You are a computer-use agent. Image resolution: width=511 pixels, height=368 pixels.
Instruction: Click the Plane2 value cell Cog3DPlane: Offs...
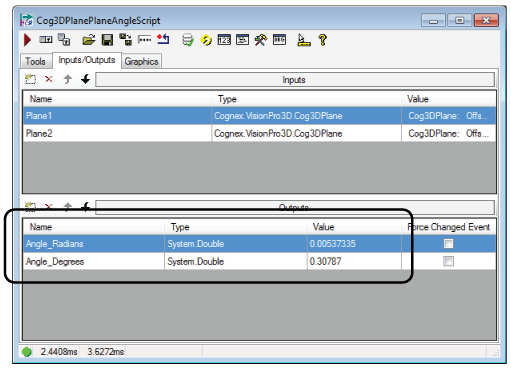[x=449, y=133]
